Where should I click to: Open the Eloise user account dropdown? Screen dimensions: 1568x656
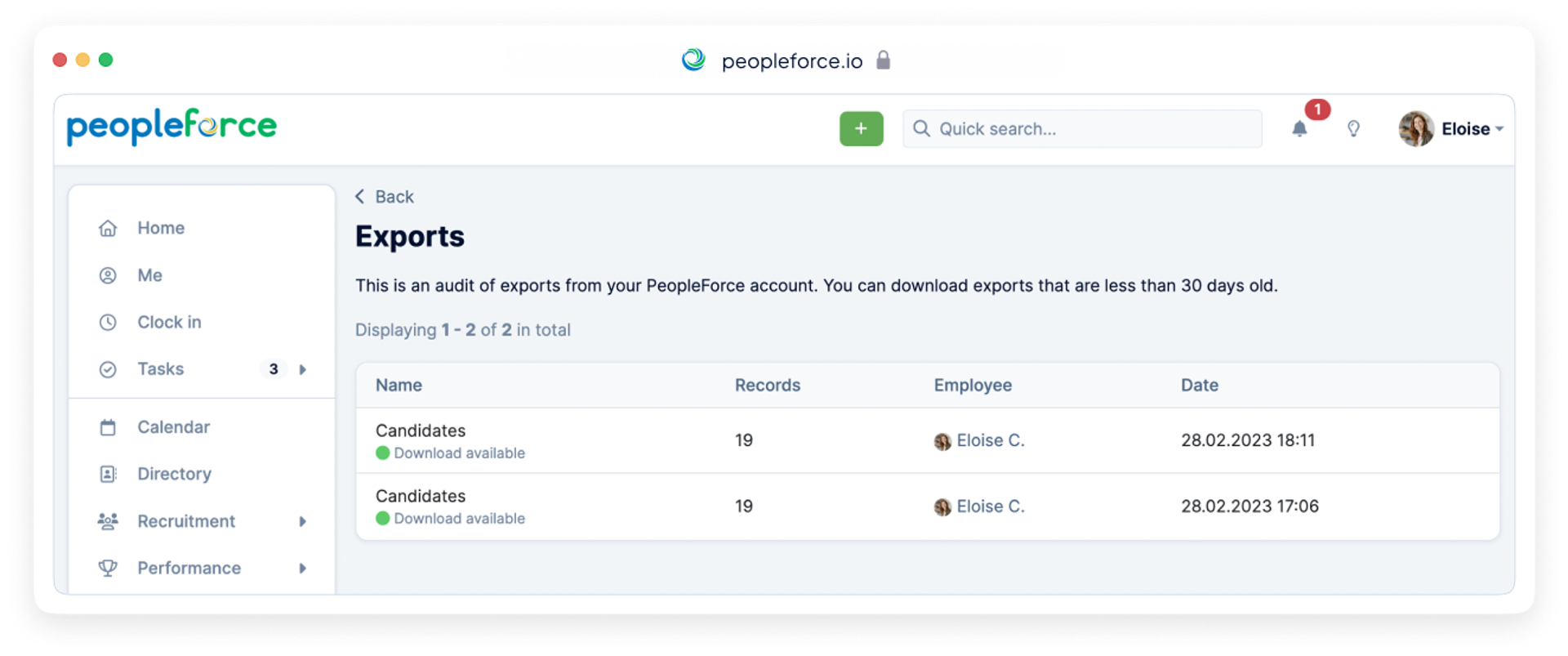[x=1451, y=128]
